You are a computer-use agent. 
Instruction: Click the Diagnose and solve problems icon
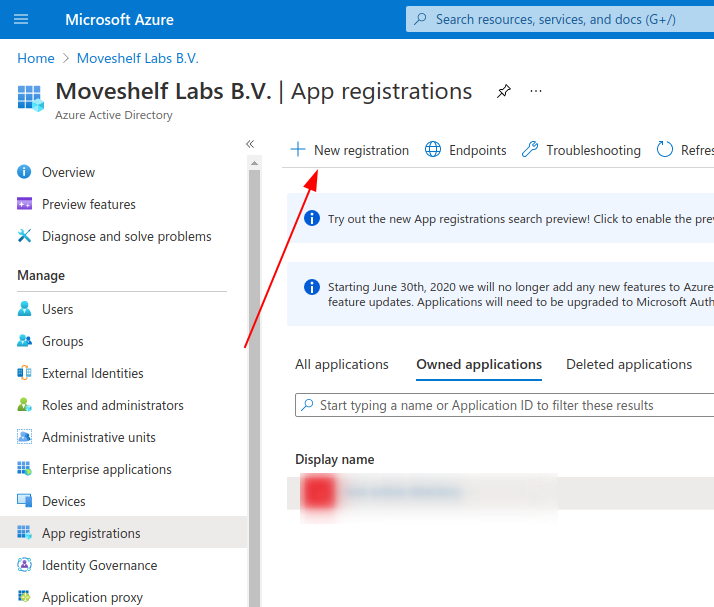point(24,235)
